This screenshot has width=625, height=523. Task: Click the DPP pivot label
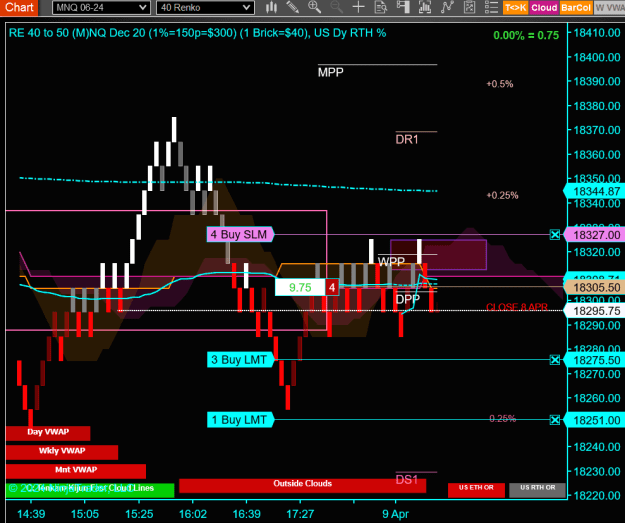(x=407, y=299)
